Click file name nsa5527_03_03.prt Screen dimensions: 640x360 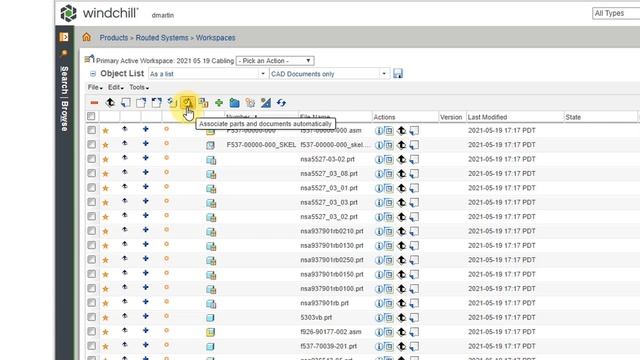[x=329, y=202]
